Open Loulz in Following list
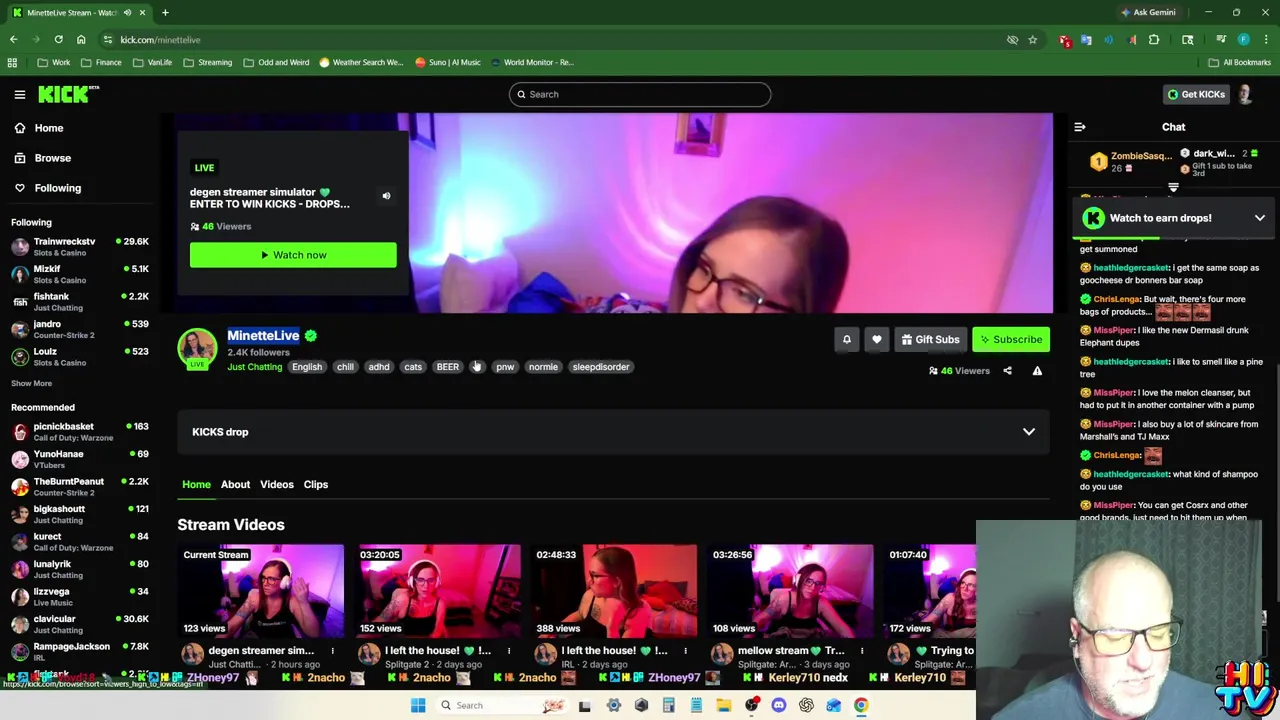Image resolution: width=1280 pixels, height=720 pixels. 80,356
